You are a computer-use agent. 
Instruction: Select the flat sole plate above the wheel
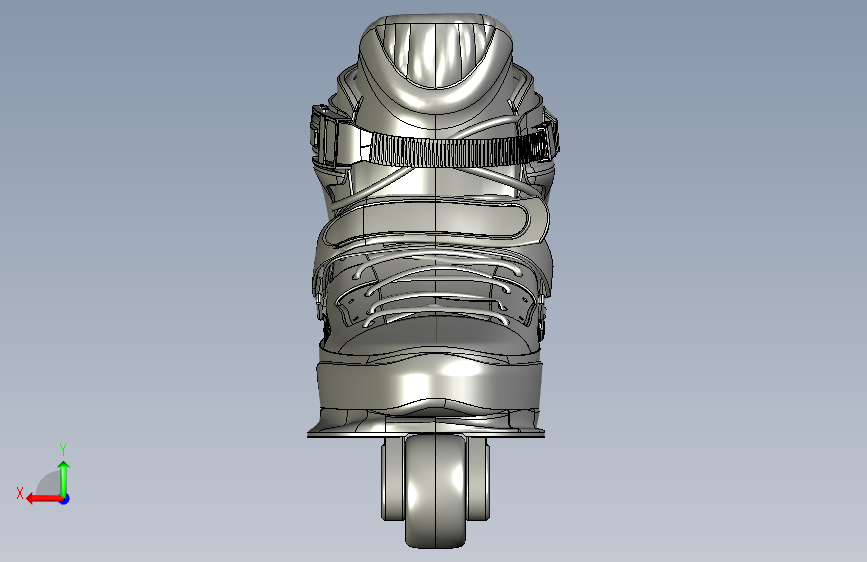pos(426,435)
